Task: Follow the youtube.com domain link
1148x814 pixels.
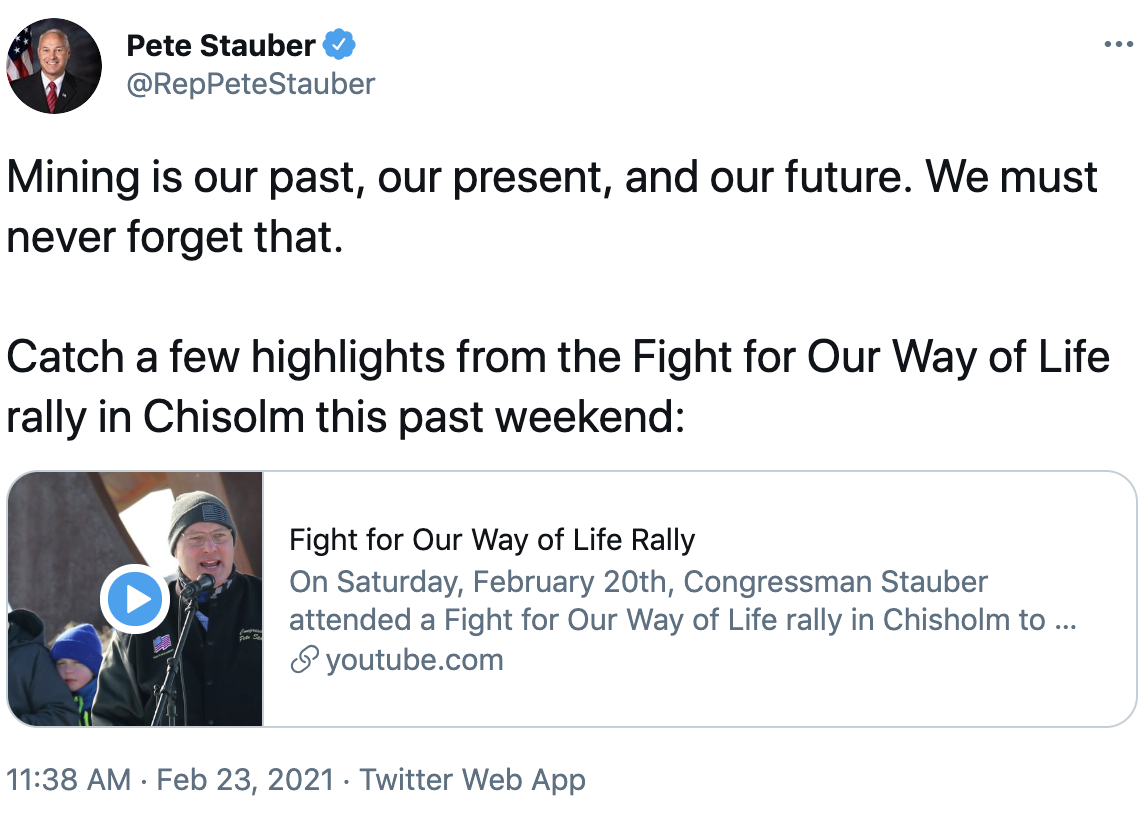Action: tap(414, 660)
